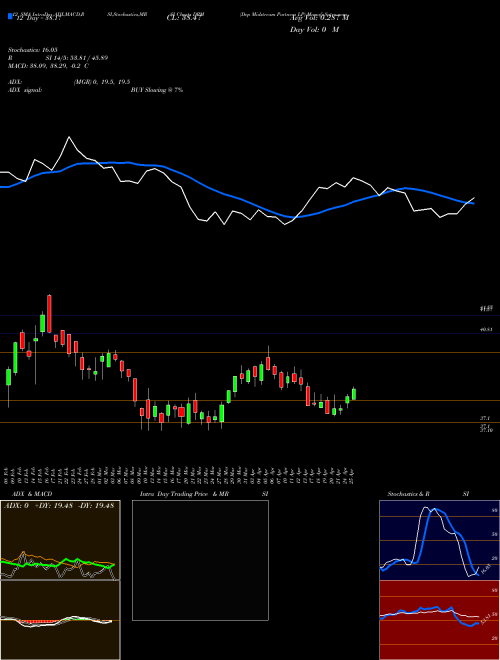
Task: Click the 'Stochastics & R' panel title
Action: point(409,494)
